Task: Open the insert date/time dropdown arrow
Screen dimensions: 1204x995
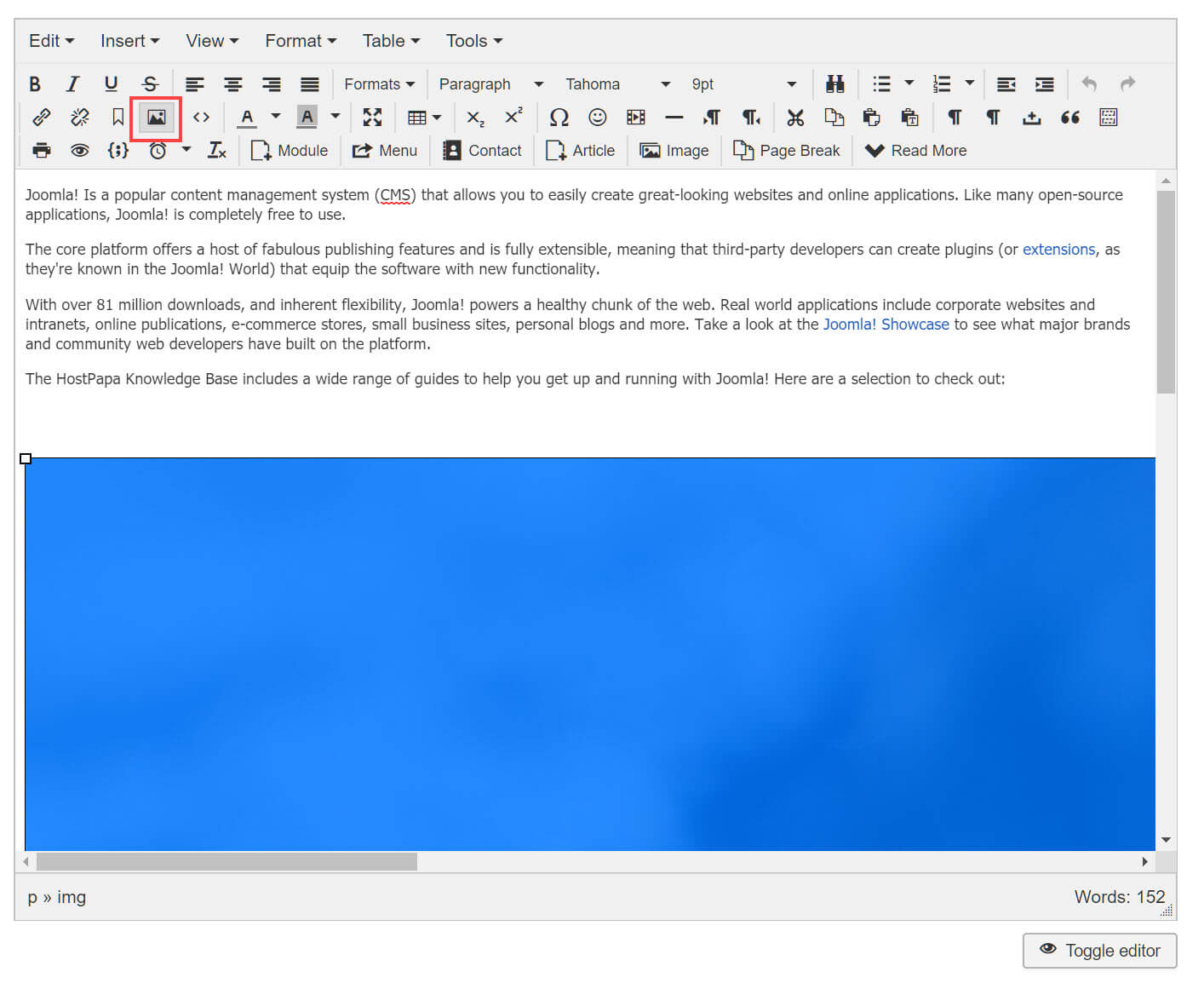Action: (186, 150)
